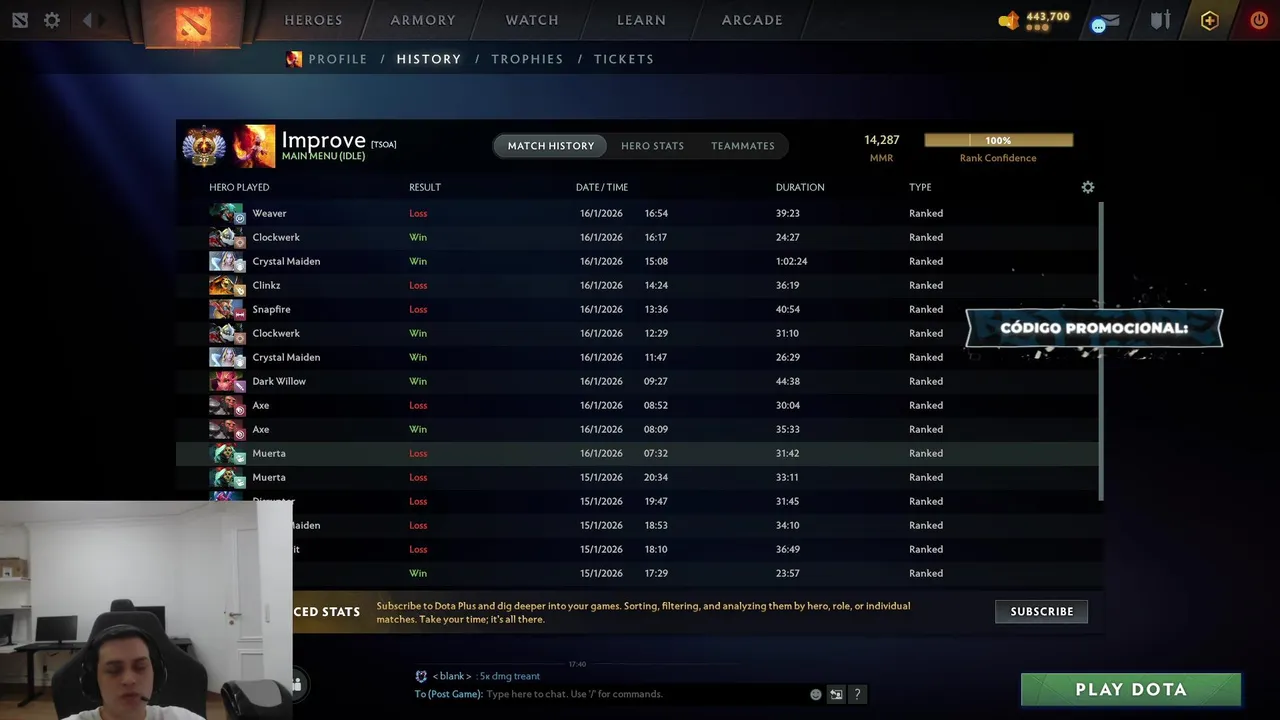Click the Dark Willow hero portrait
This screenshot has width=1280, height=720.
(227, 381)
